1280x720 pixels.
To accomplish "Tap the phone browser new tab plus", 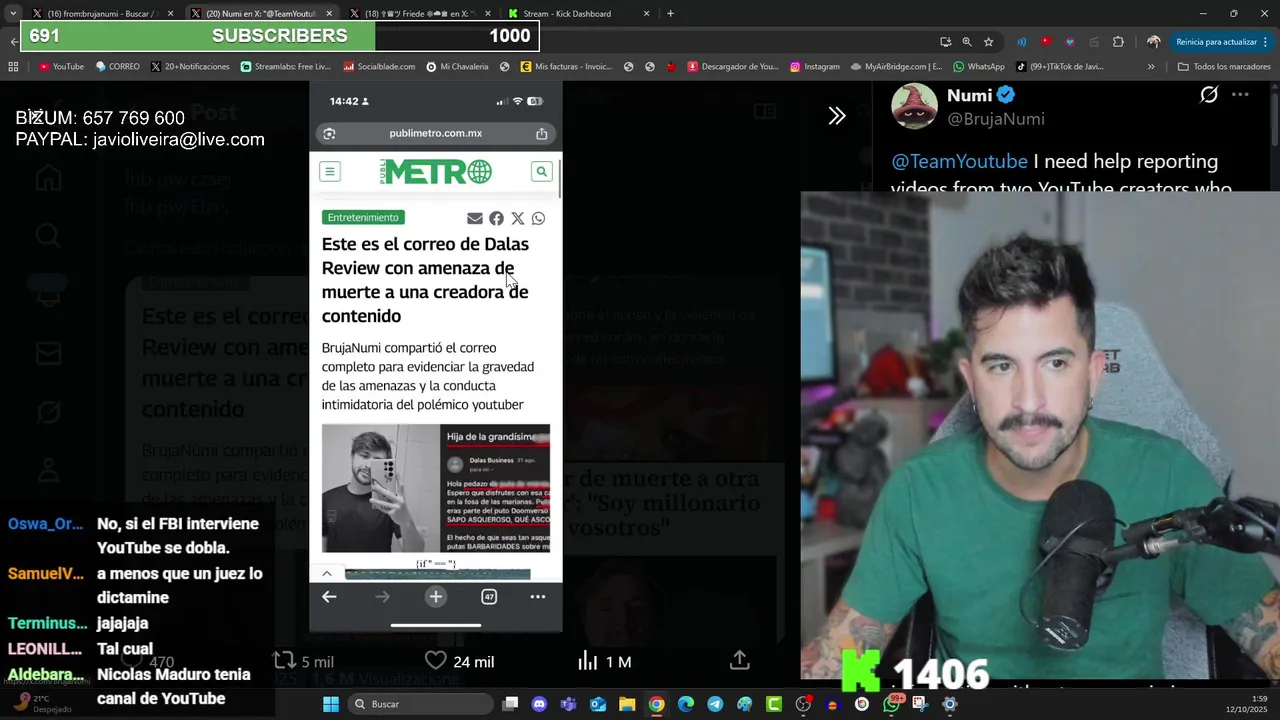I will click(436, 597).
